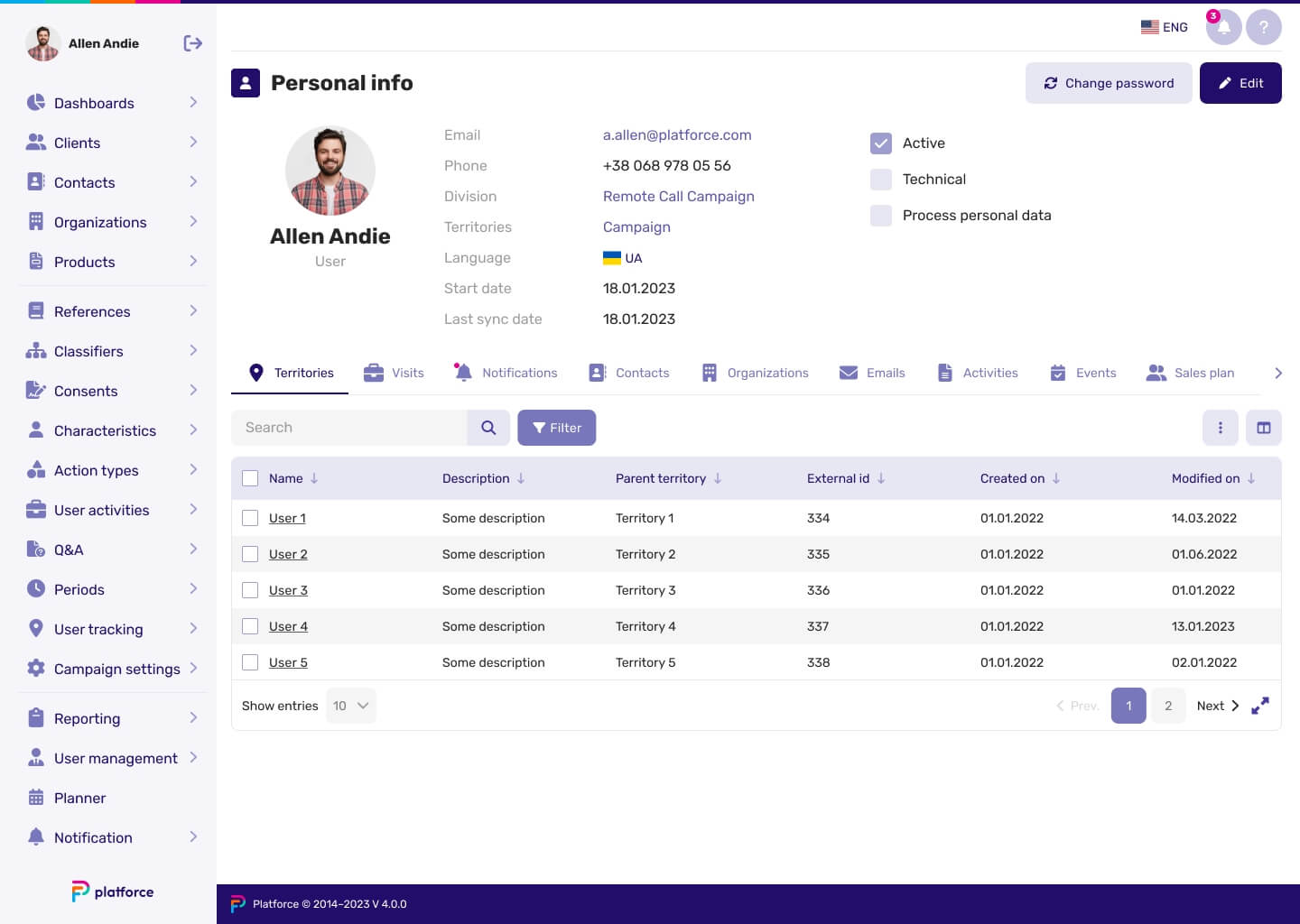The height and width of the screenshot is (924, 1300).
Task: Expand the Characteristics sidebar menu chevron
Action: click(193, 430)
